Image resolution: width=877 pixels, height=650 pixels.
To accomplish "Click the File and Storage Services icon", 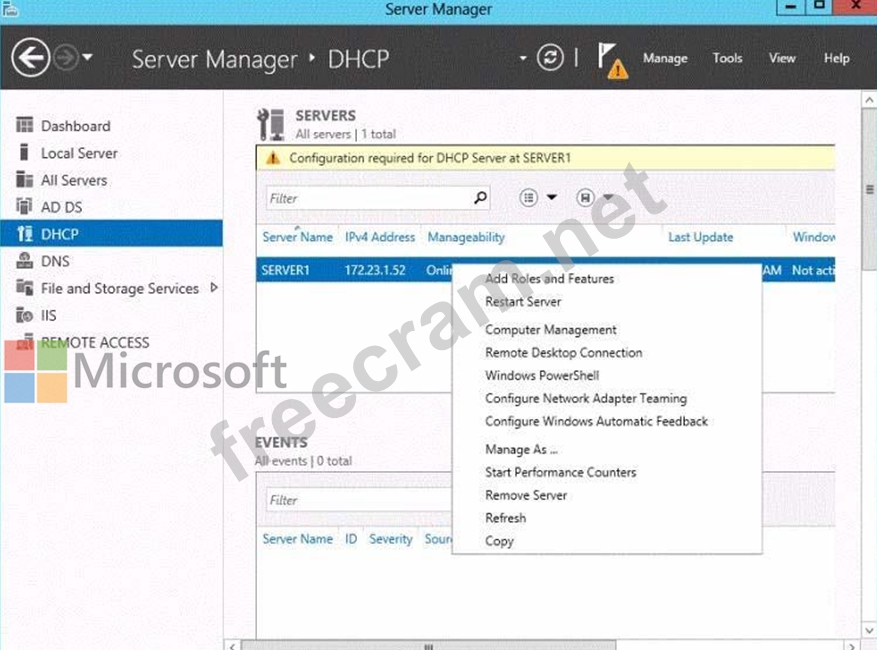I will point(25,288).
